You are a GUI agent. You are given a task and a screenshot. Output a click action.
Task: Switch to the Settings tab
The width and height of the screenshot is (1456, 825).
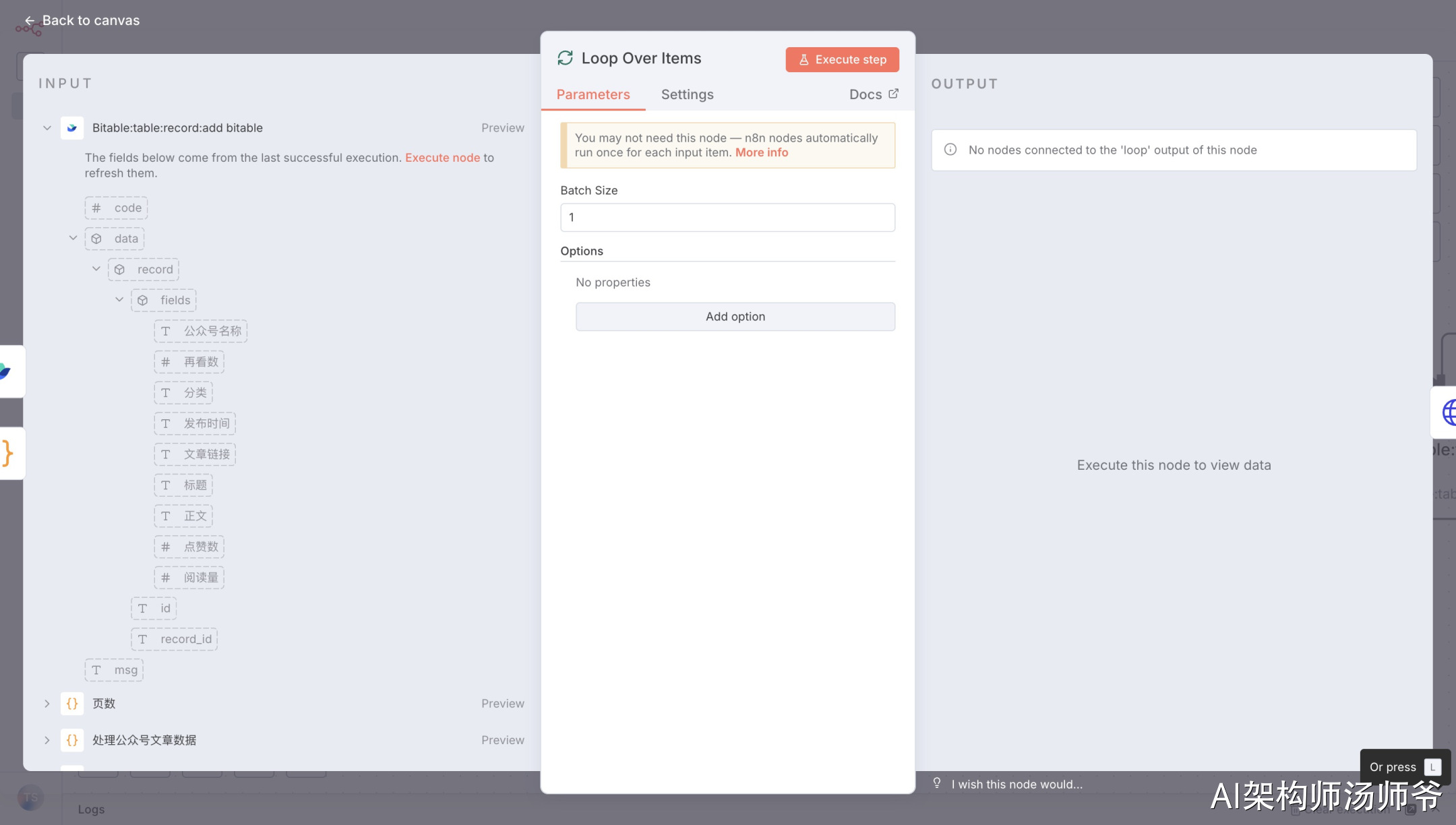pyautogui.click(x=687, y=94)
